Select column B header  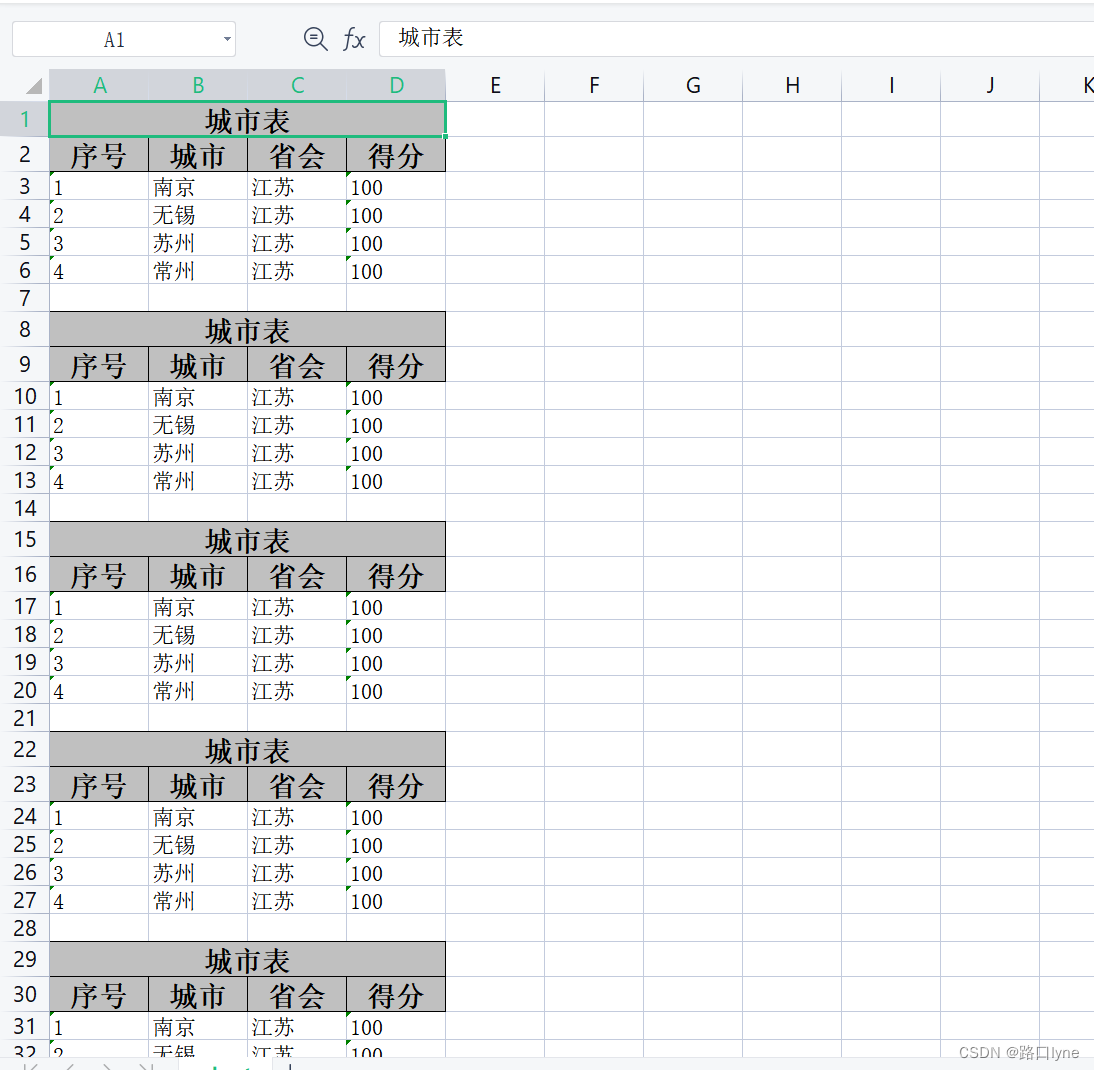click(198, 85)
